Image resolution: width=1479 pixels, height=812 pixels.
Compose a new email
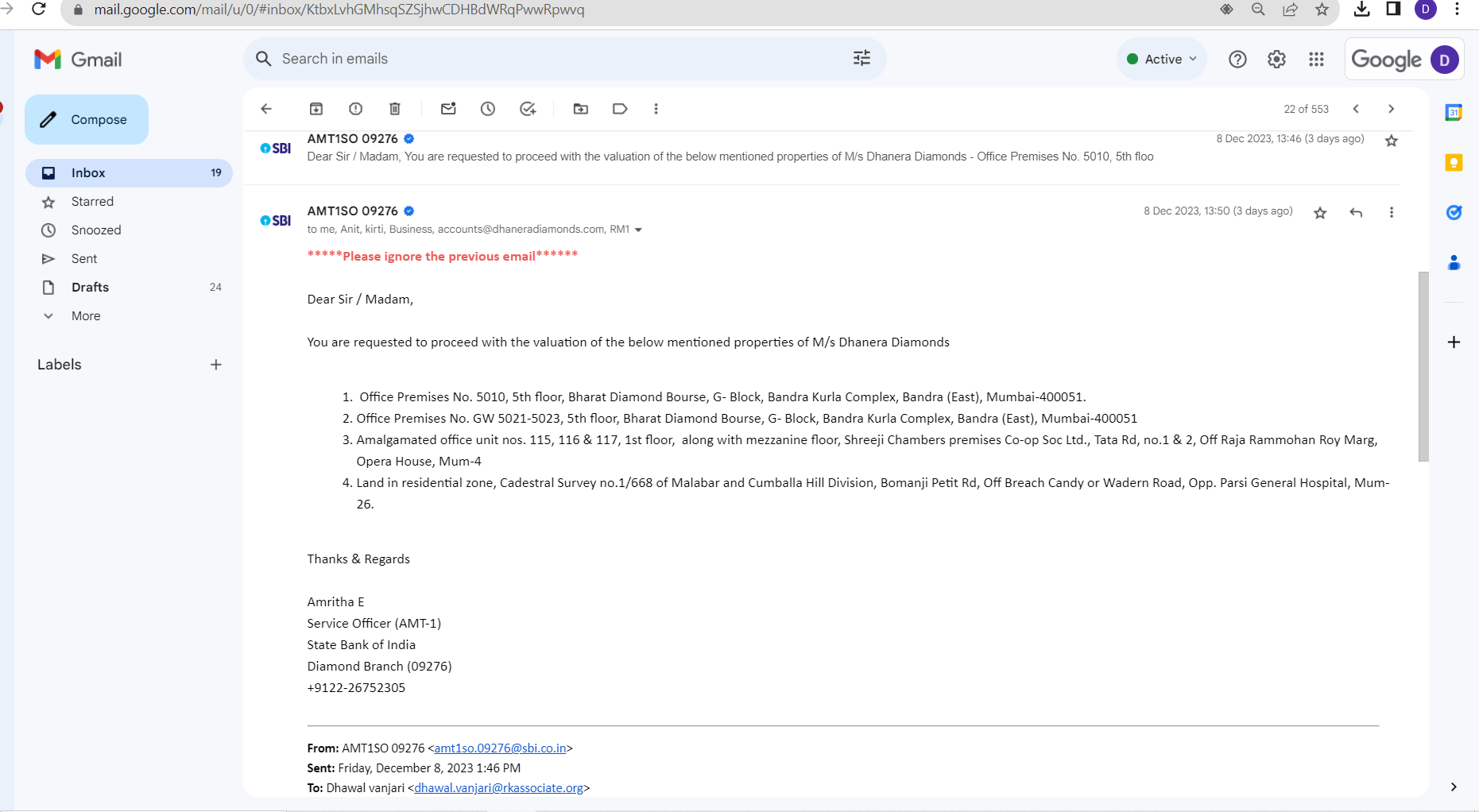pyautogui.click(x=87, y=119)
